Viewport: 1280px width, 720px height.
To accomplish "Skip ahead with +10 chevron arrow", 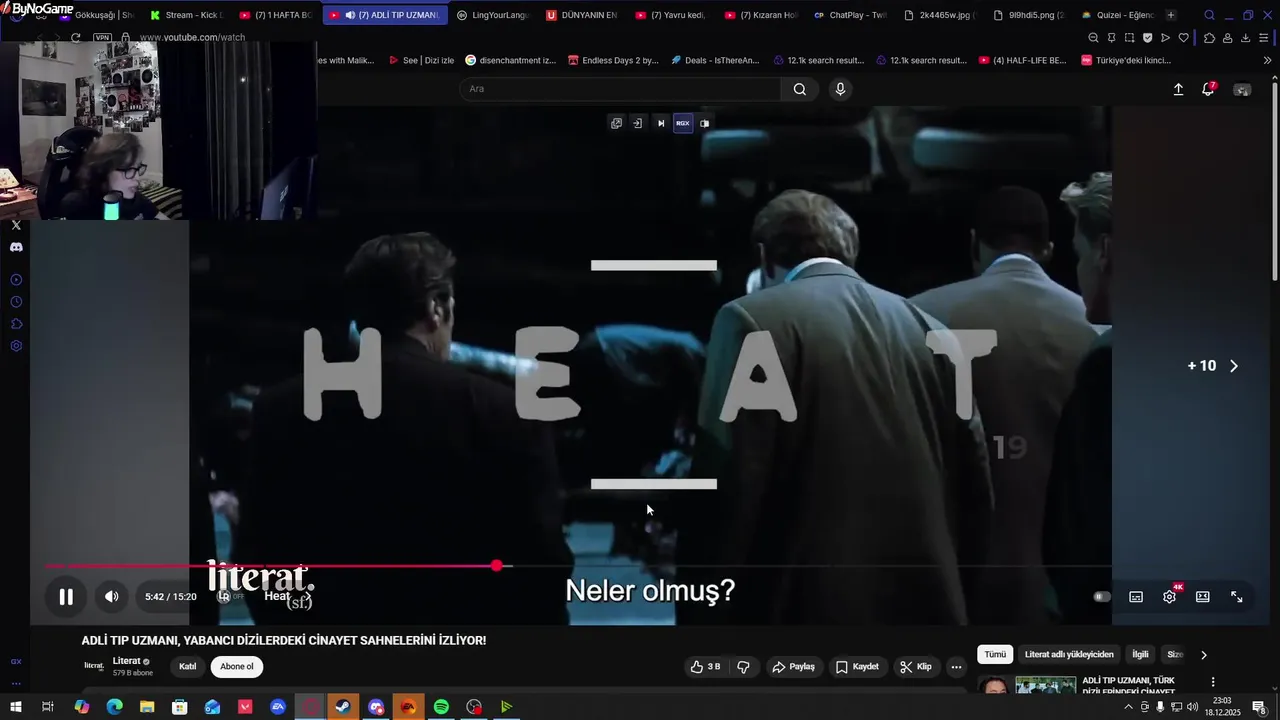I will point(1233,366).
